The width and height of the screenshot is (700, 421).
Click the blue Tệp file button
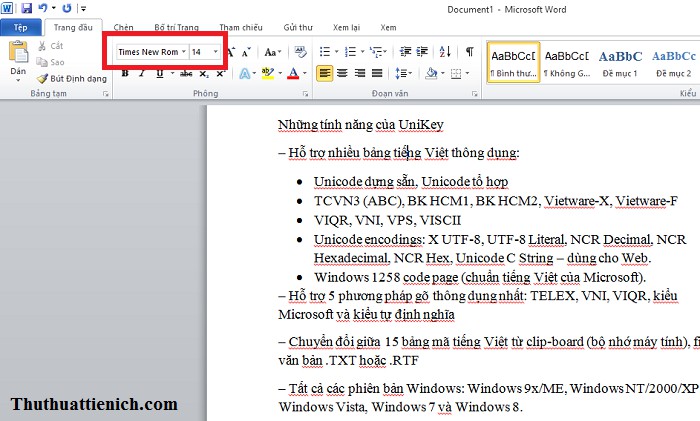click(20, 29)
